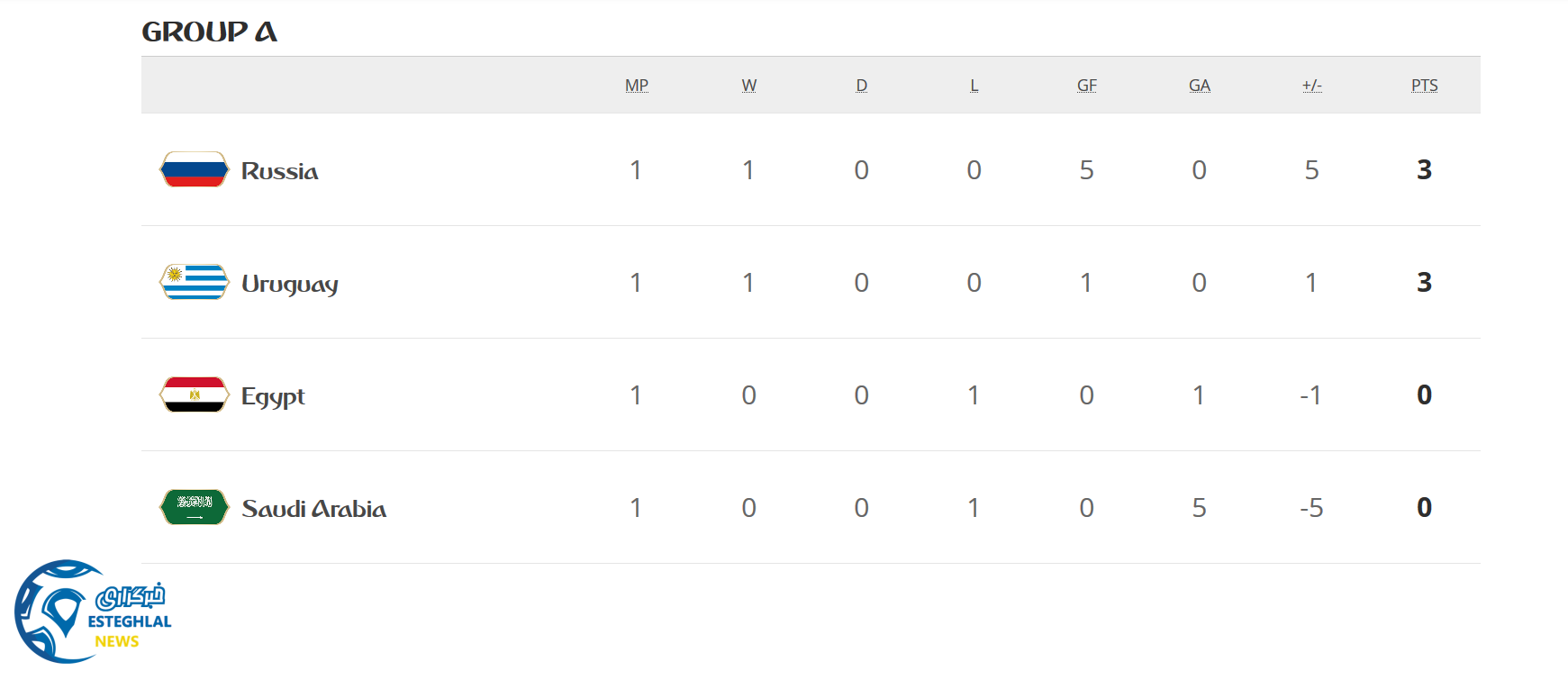Click the GF column header
The height and width of the screenshot is (689, 1568).
point(1087,86)
